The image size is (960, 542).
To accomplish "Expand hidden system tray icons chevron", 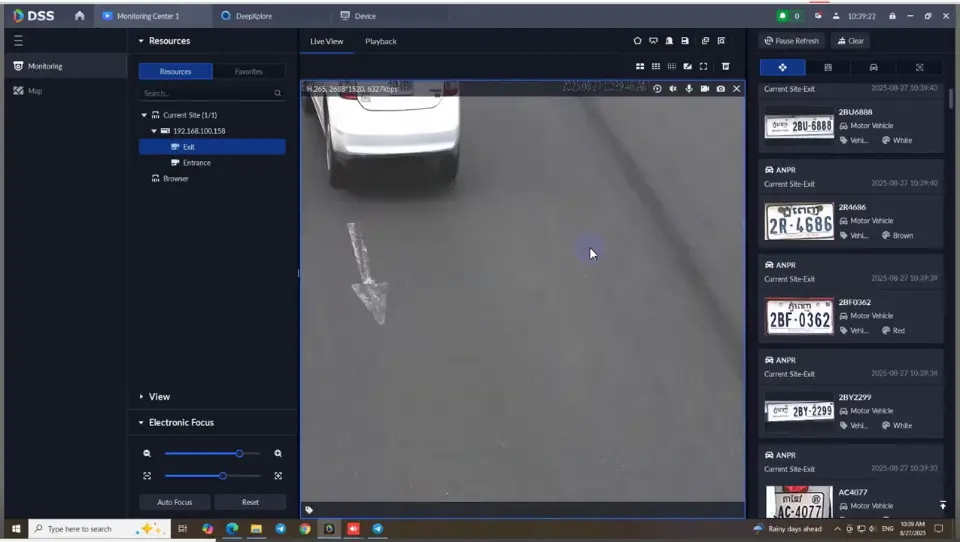I will tap(837, 529).
